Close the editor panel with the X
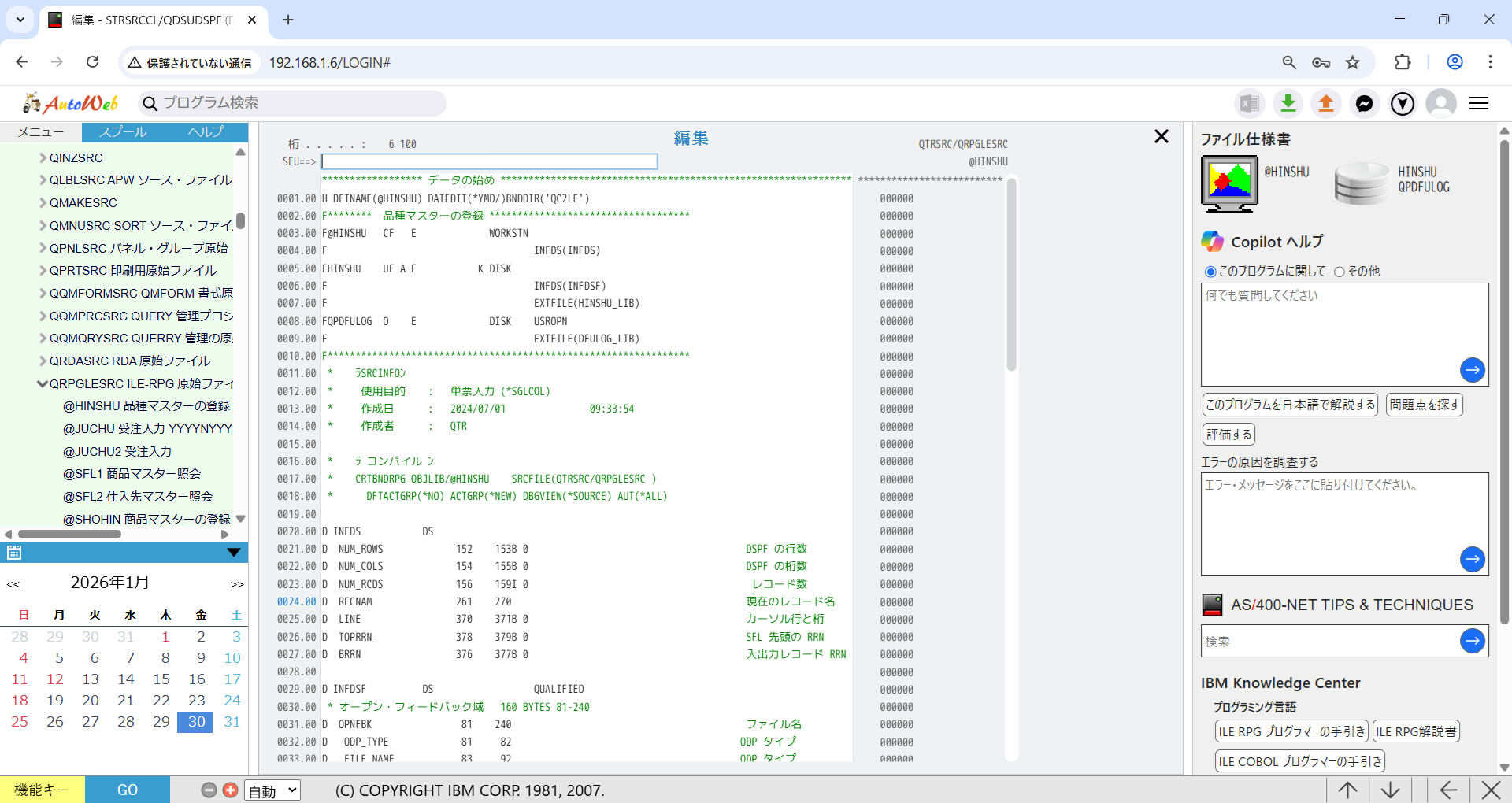The width and height of the screenshot is (1512, 803). (1161, 136)
